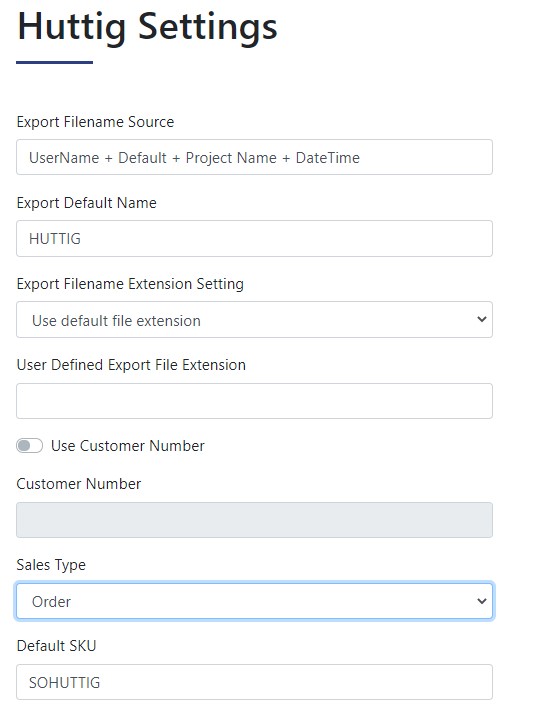Click the 'Sales Type' label
The width and height of the screenshot is (541, 710).
coord(51,565)
